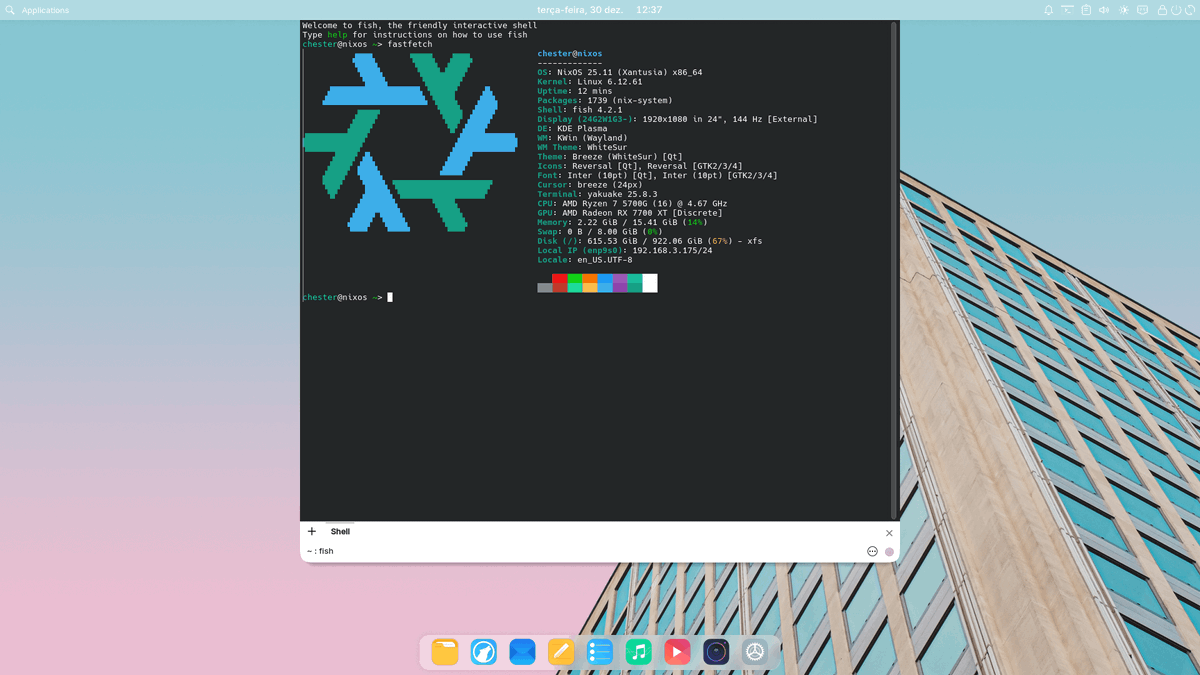Open the brightness sun tray icon

[x=1124, y=10]
